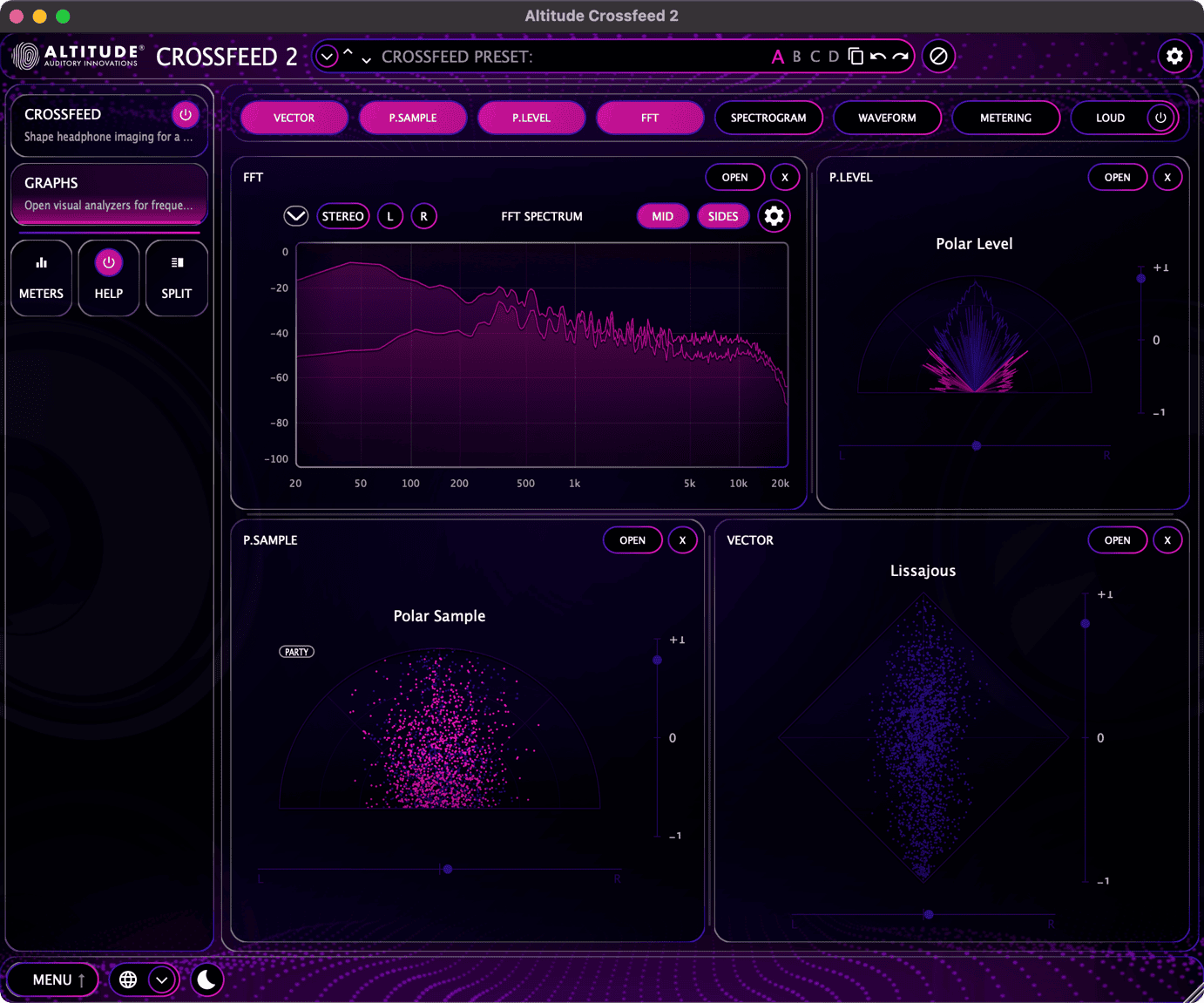
Task: Select preset slot A
Action: [777, 57]
